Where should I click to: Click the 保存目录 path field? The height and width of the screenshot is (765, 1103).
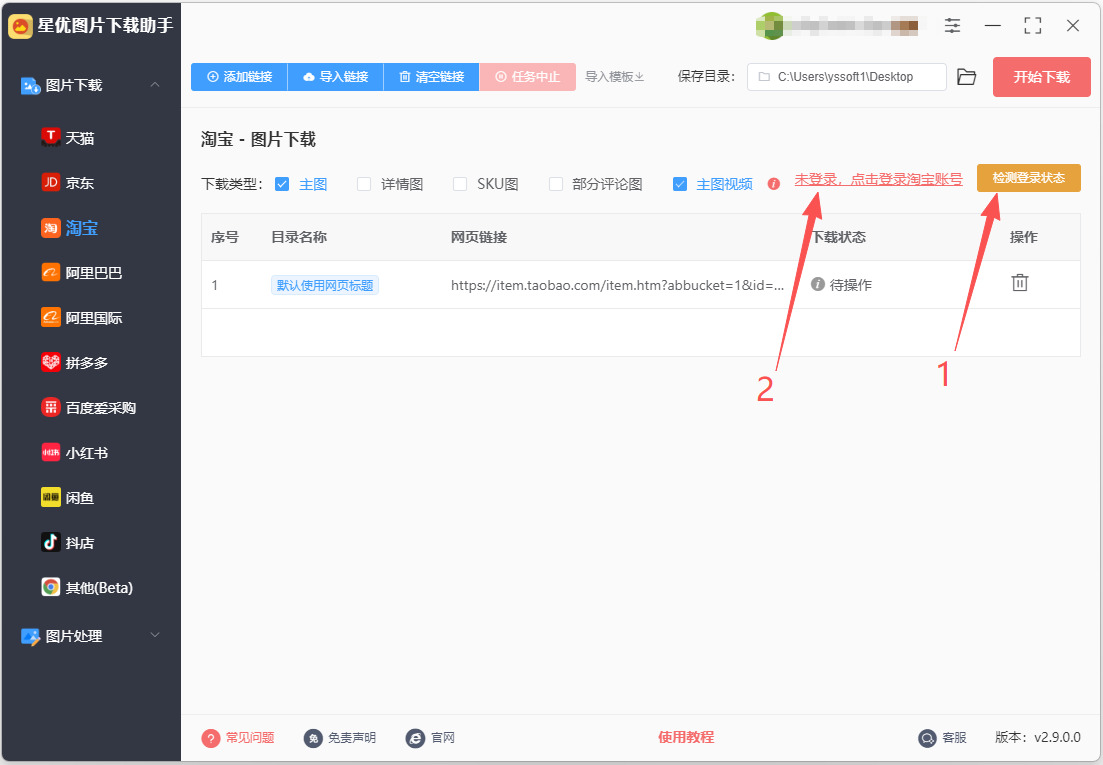coord(847,77)
